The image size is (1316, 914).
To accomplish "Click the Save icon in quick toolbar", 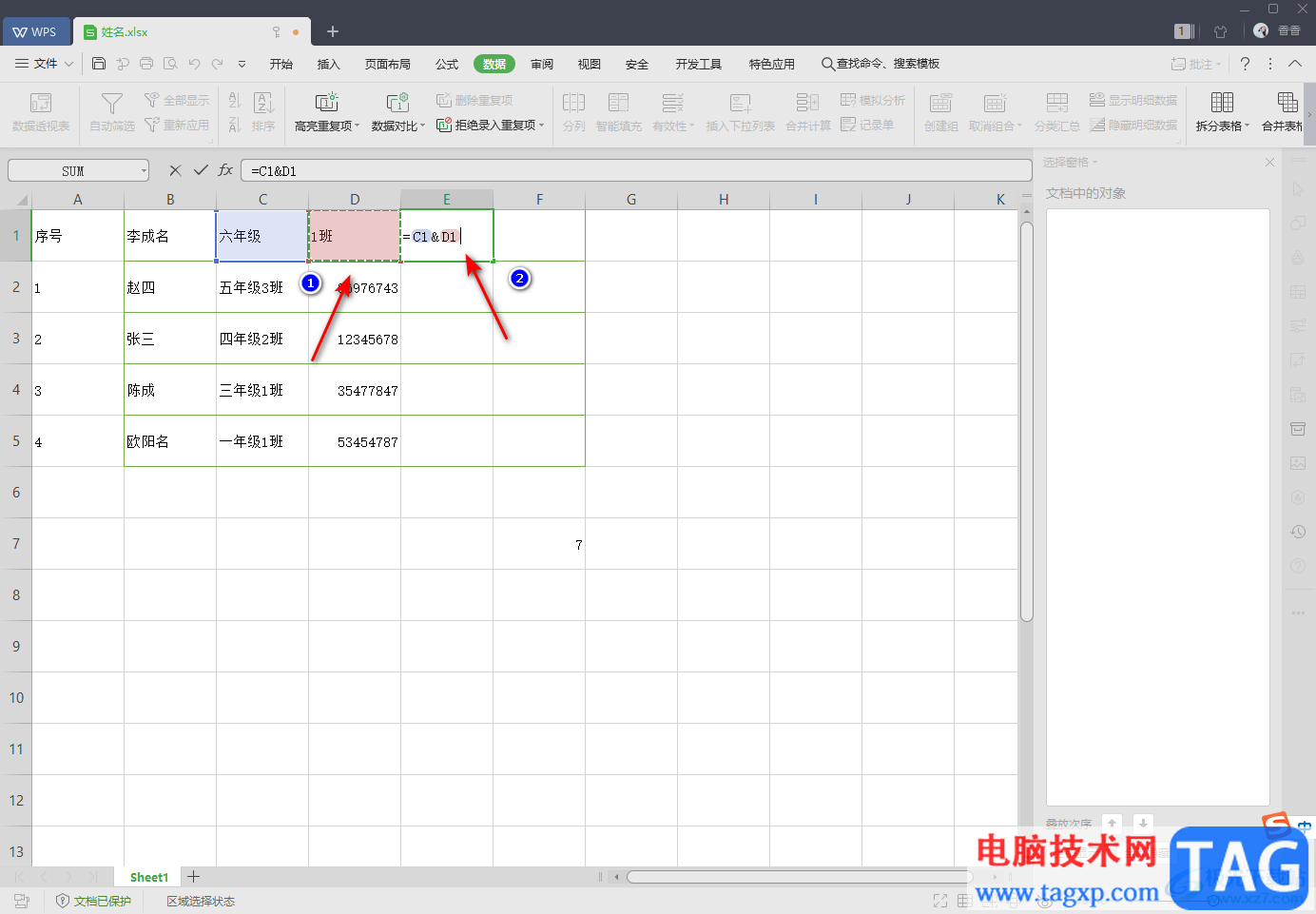I will (x=99, y=64).
